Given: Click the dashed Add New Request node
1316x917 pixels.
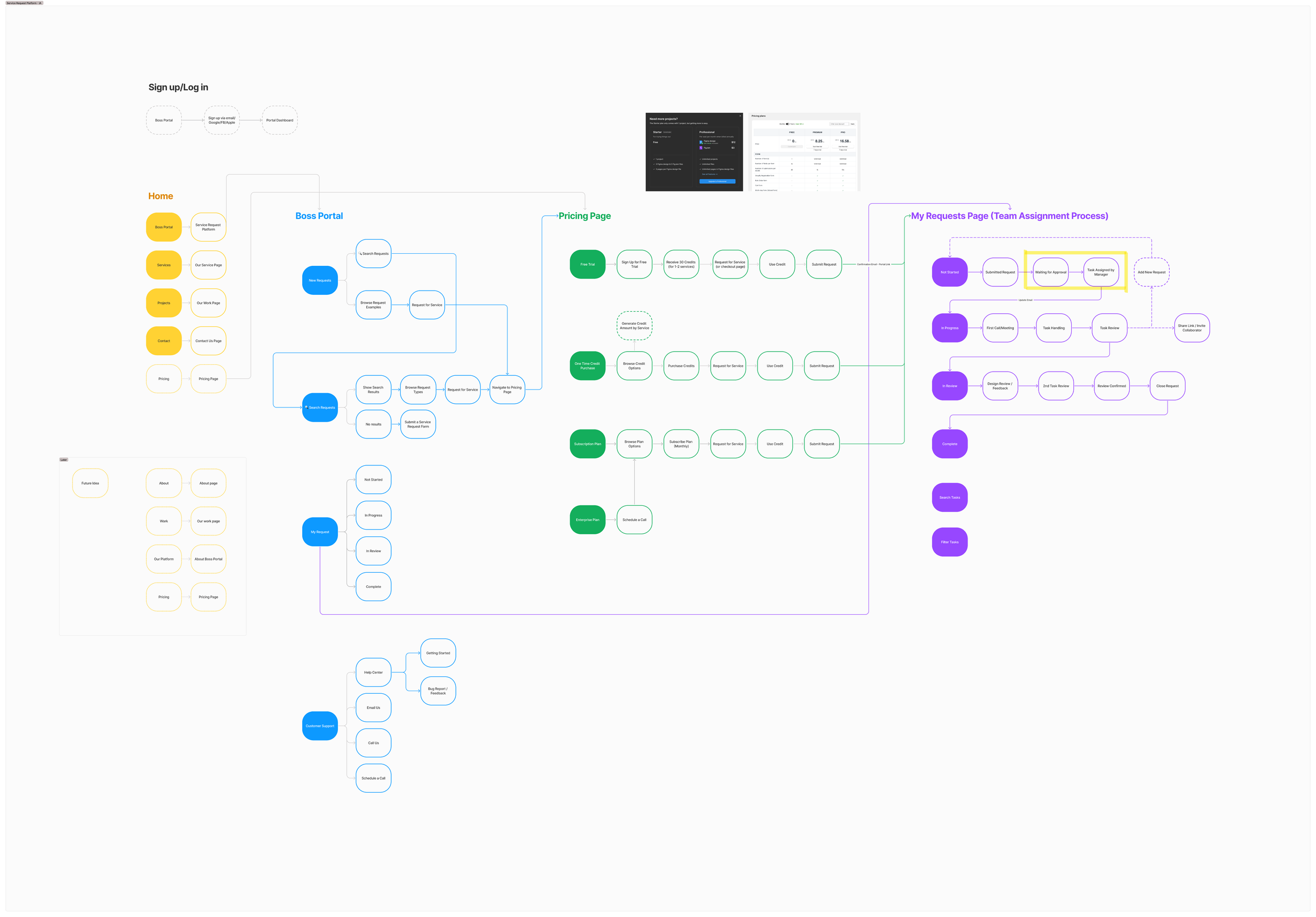Looking at the screenshot, I should [x=1152, y=272].
